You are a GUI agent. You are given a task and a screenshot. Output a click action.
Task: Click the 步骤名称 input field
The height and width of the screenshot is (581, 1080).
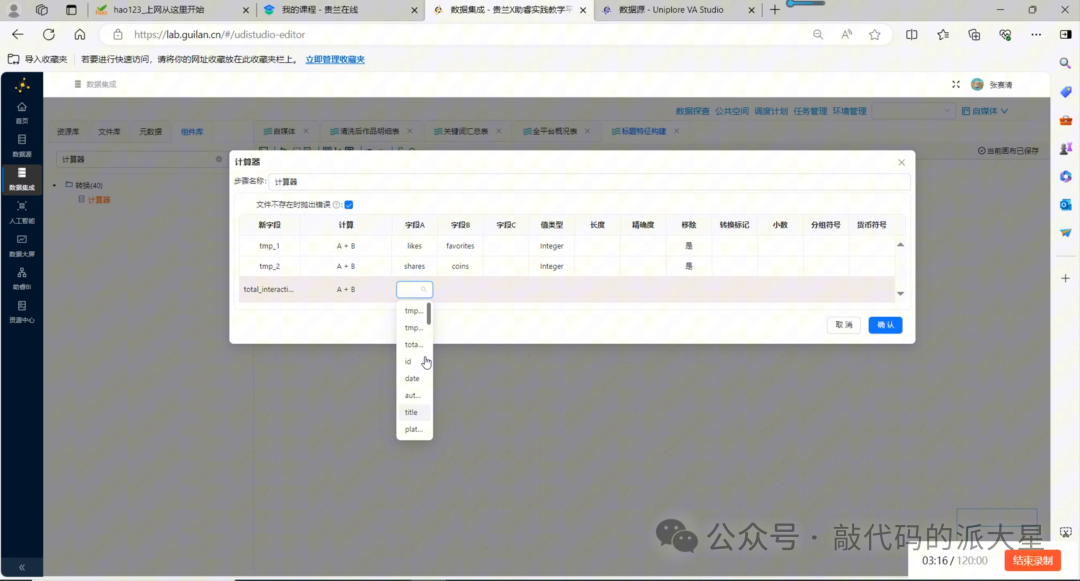589,182
